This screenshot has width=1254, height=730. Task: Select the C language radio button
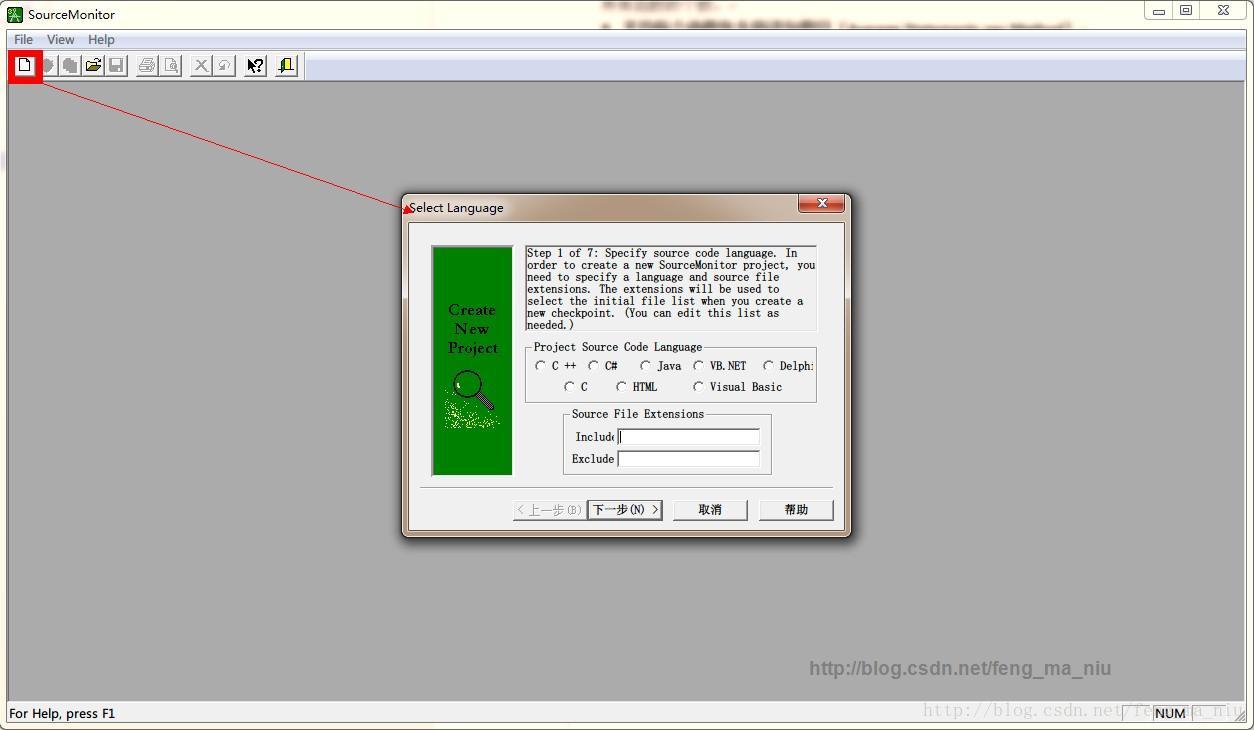pos(570,387)
